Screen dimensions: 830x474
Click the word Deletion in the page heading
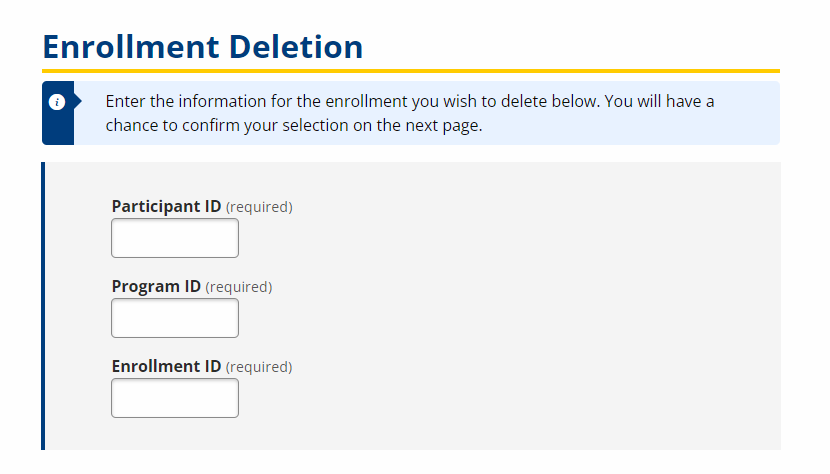295,47
